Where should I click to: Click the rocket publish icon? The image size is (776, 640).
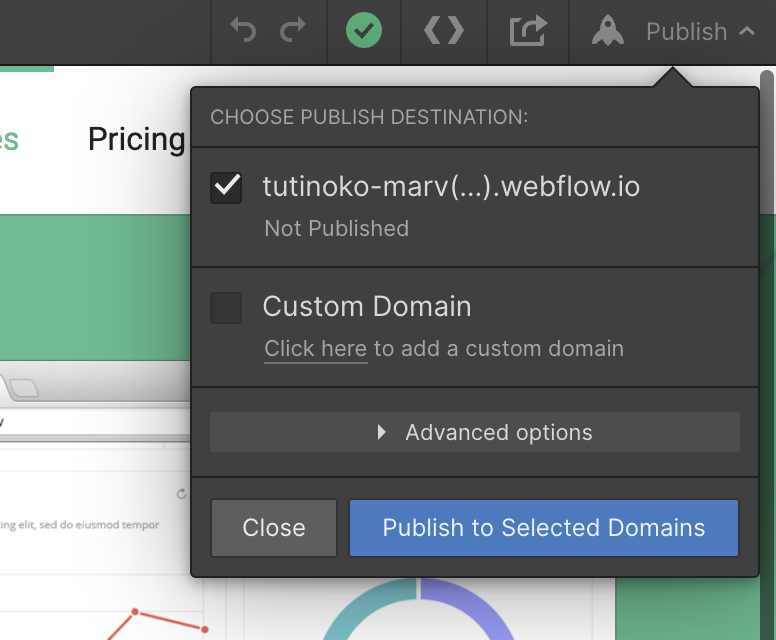(608, 31)
